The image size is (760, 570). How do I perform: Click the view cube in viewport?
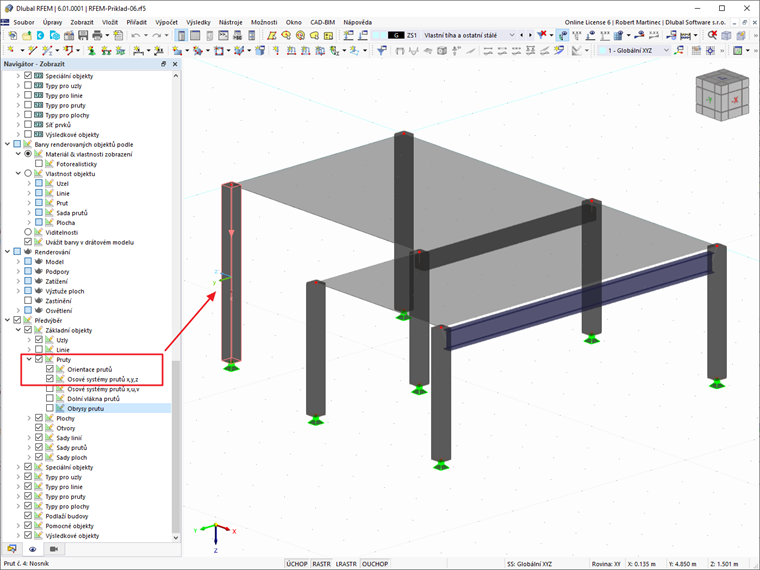pos(722,95)
